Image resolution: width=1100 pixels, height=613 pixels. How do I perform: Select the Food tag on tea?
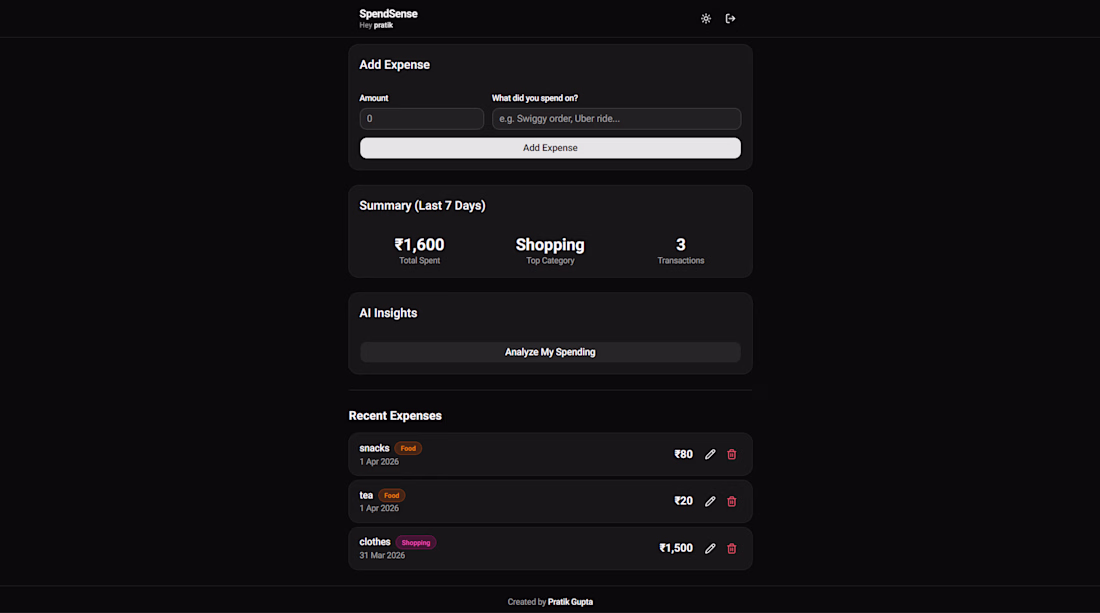[x=391, y=495]
